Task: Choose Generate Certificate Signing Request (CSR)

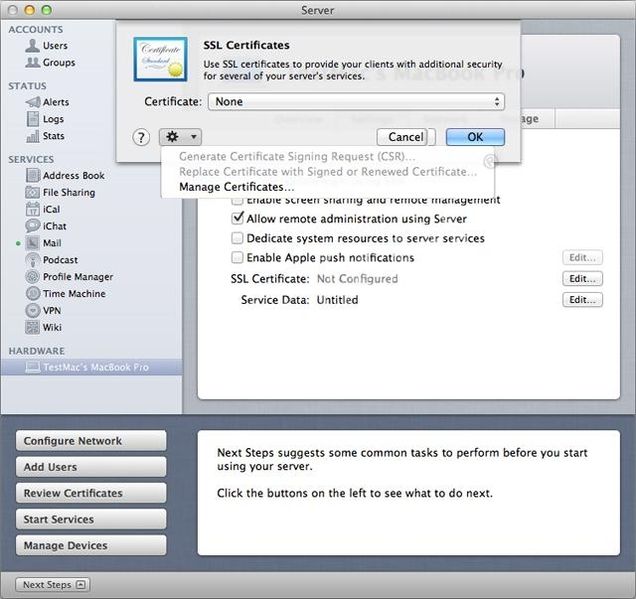Action: pos(297,157)
